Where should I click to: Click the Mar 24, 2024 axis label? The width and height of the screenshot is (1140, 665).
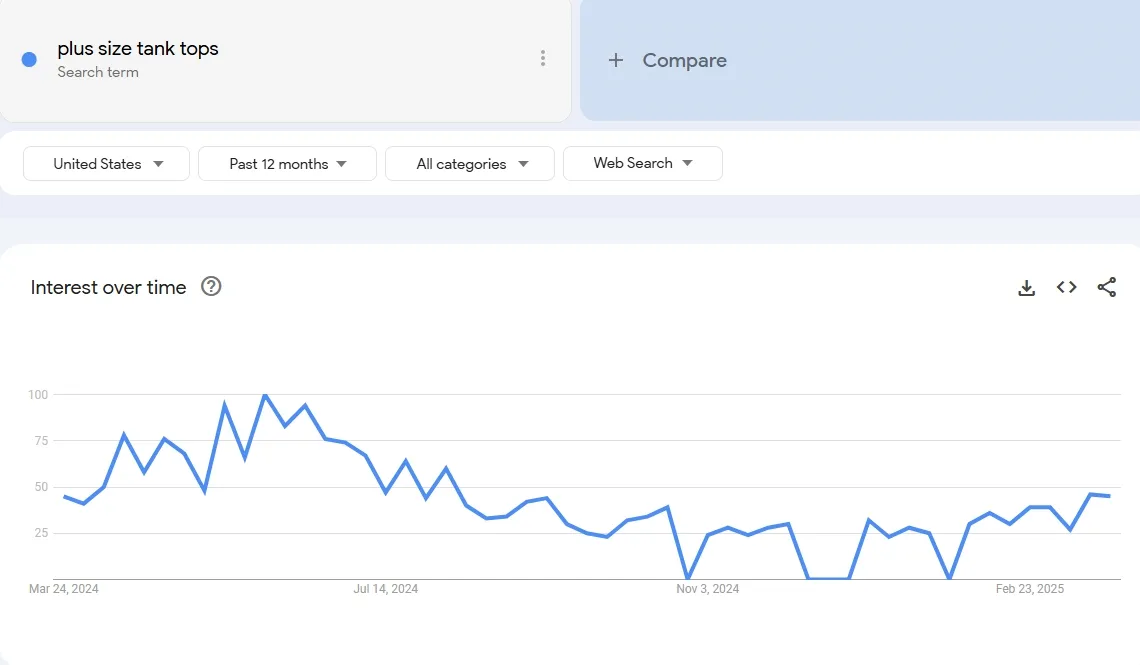pyautogui.click(x=64, y=589)
